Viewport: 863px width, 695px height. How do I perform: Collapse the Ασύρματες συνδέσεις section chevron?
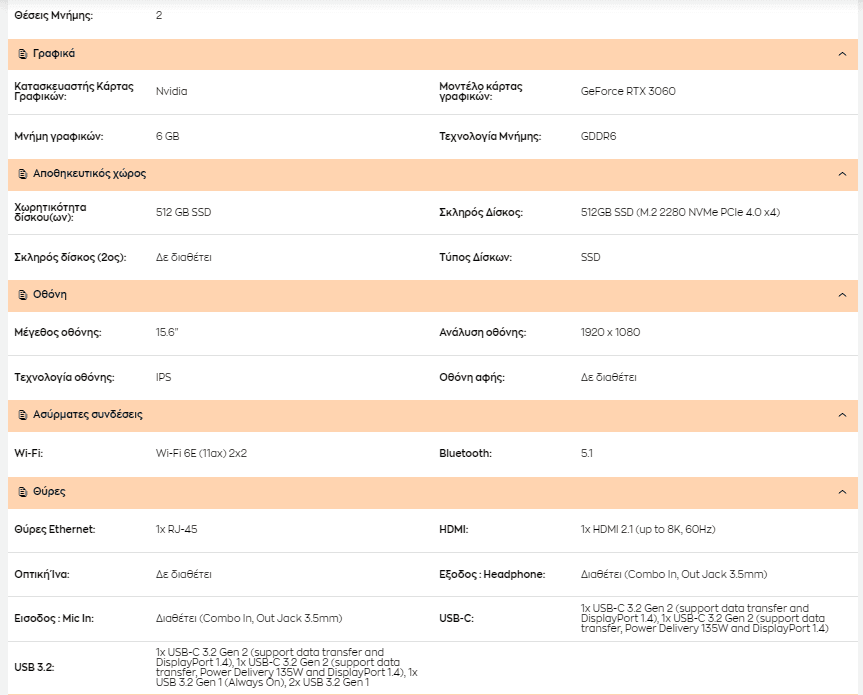(842, 415)
